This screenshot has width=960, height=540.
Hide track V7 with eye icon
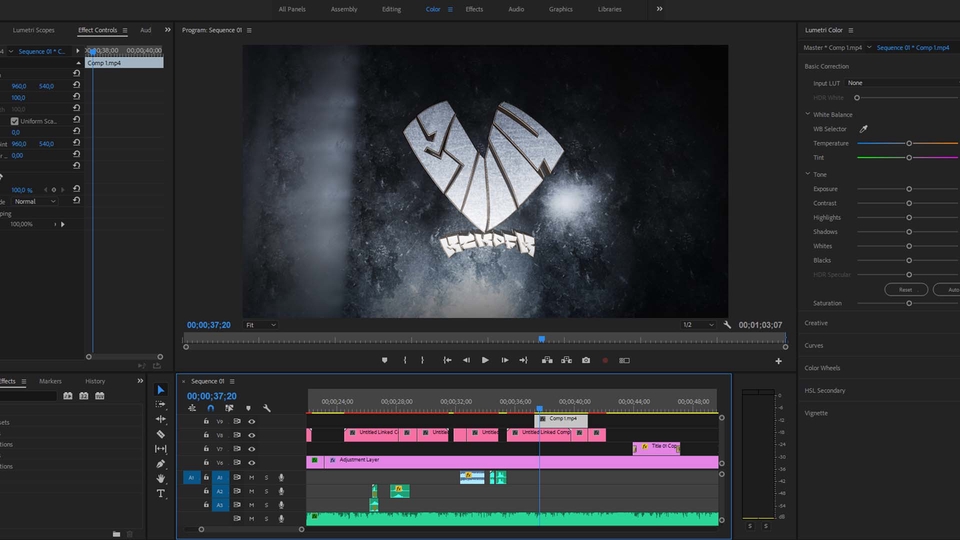coord(252,449)
